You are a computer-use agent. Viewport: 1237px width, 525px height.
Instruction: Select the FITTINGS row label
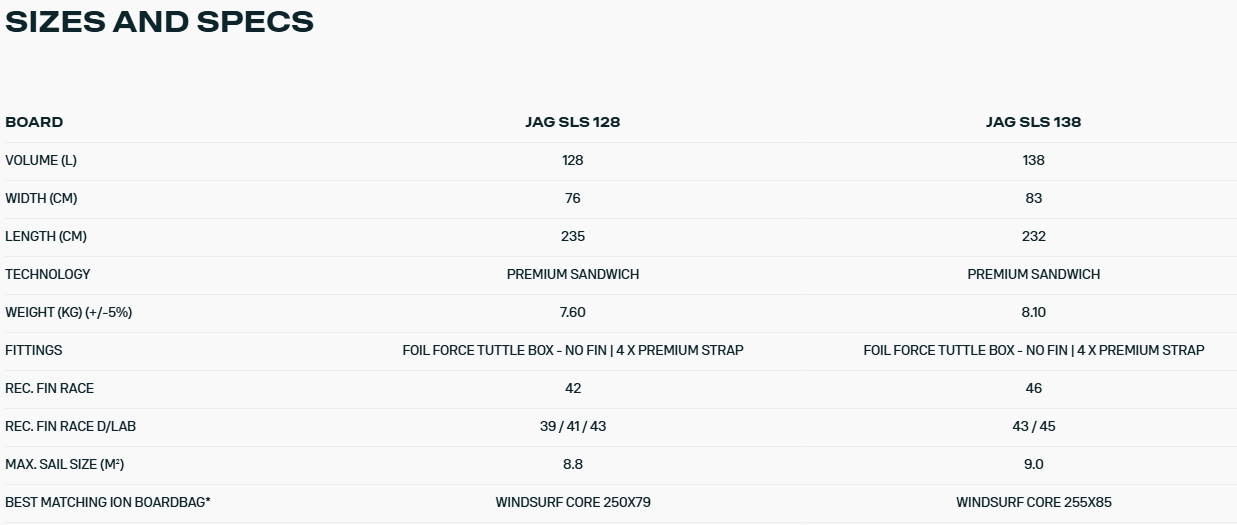[x=34, y=350]
